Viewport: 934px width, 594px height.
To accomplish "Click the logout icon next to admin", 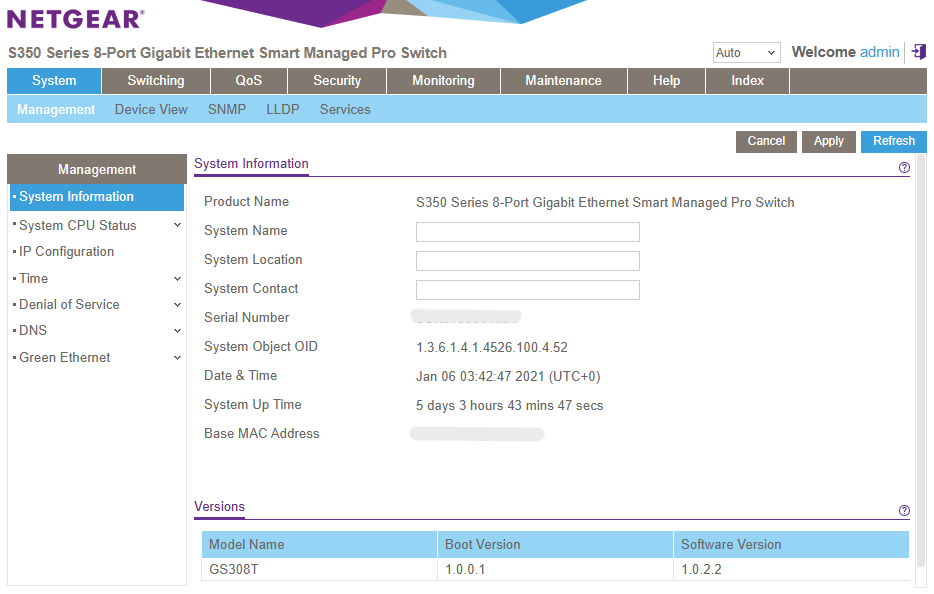I will pyautogui.click(x=918, y=51).
